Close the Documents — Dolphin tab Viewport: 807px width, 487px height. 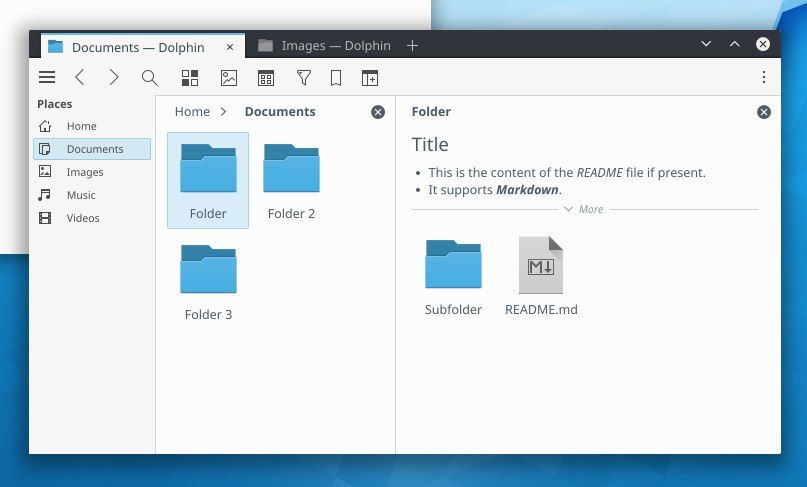click(x=230, y=47)
